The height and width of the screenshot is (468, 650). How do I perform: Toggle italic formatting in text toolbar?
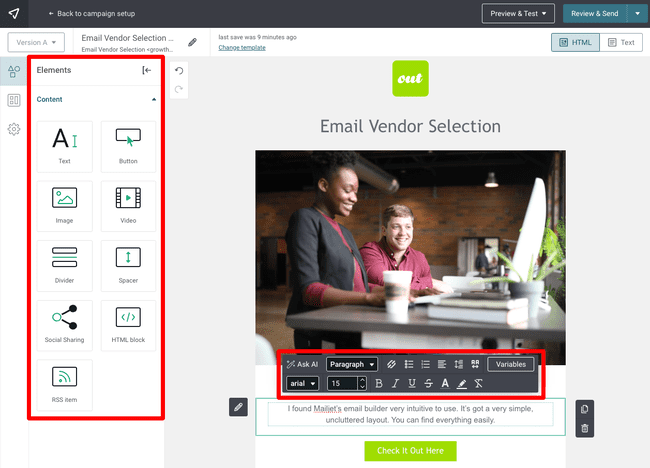pos(395,383)
